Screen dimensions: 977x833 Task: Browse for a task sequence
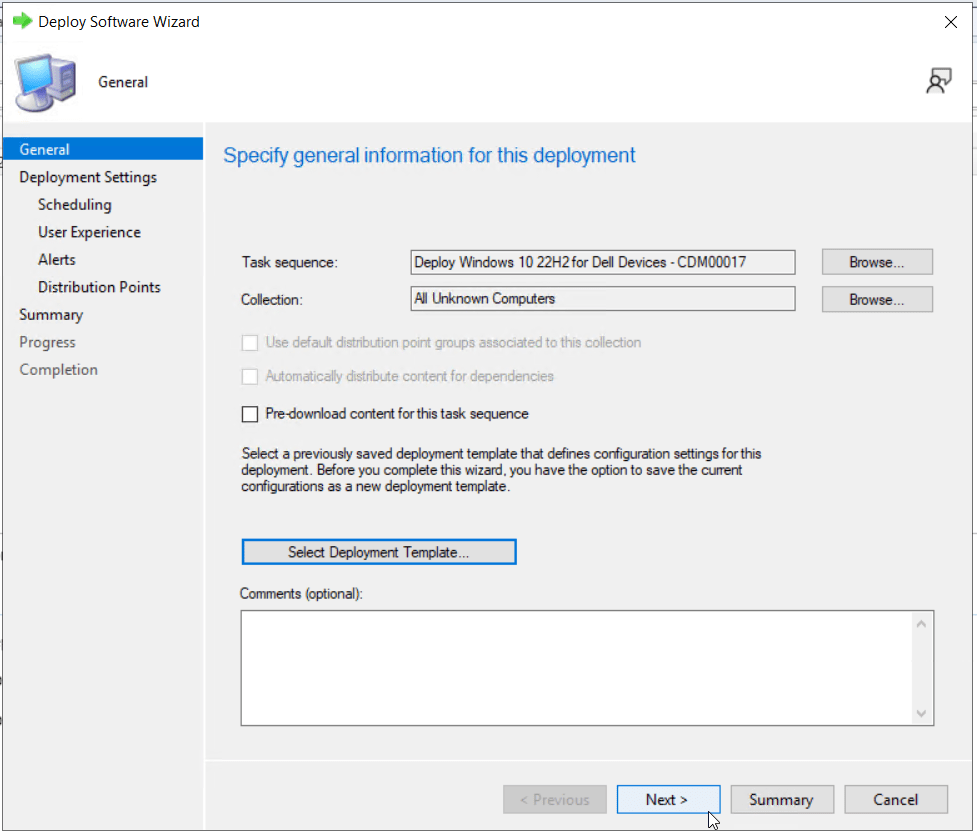(876, 262)
